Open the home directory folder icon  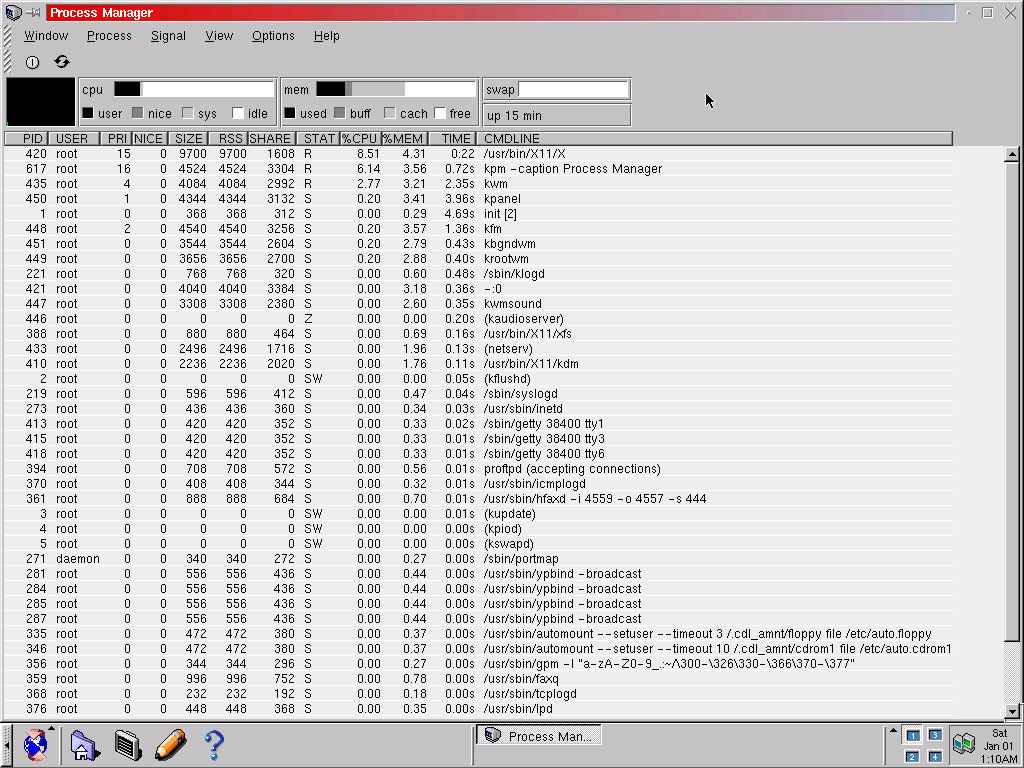pyautogui.click(x=82, y=744)
